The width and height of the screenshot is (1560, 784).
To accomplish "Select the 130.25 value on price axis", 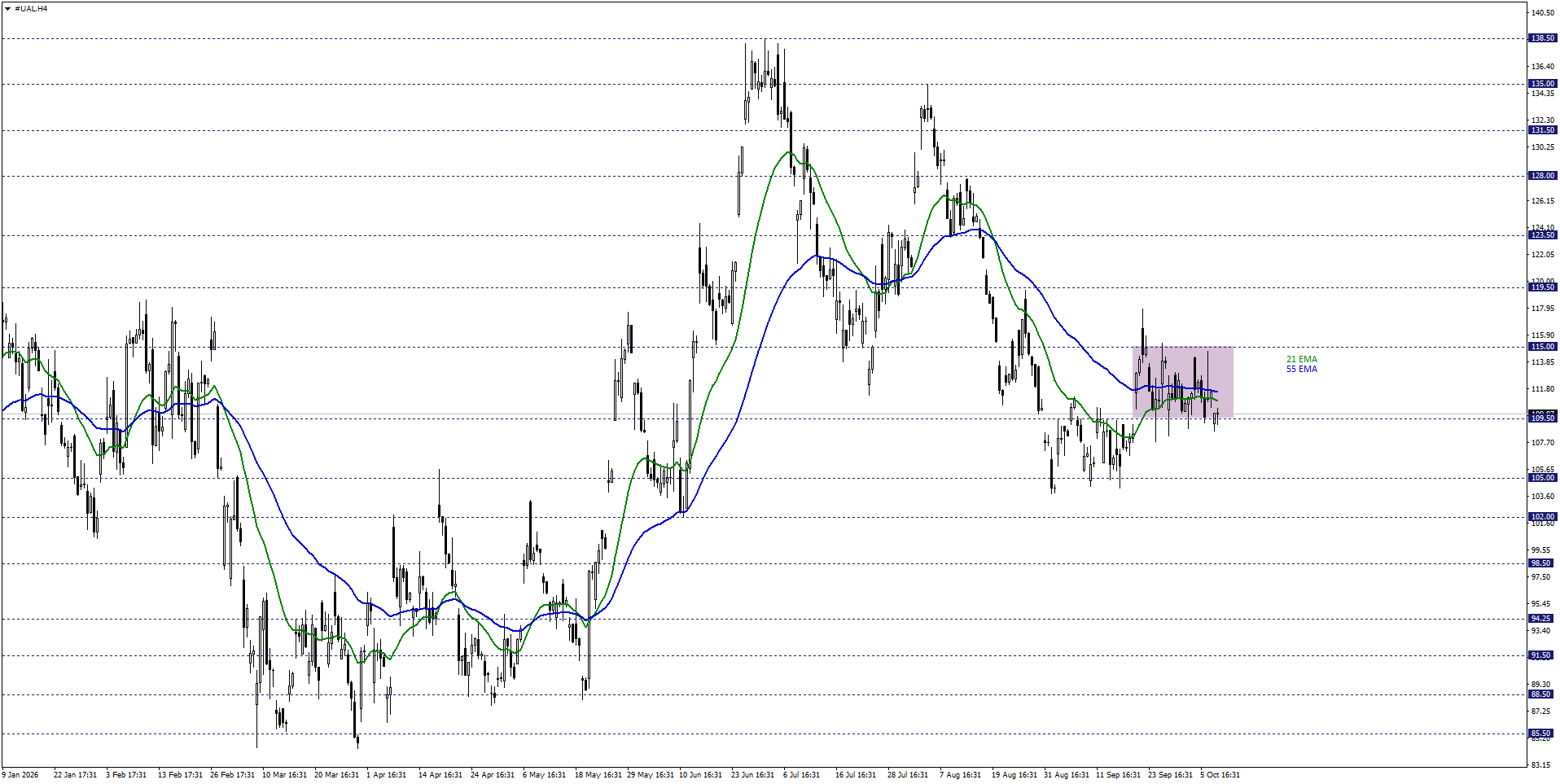I will (x=1543, y=147).
